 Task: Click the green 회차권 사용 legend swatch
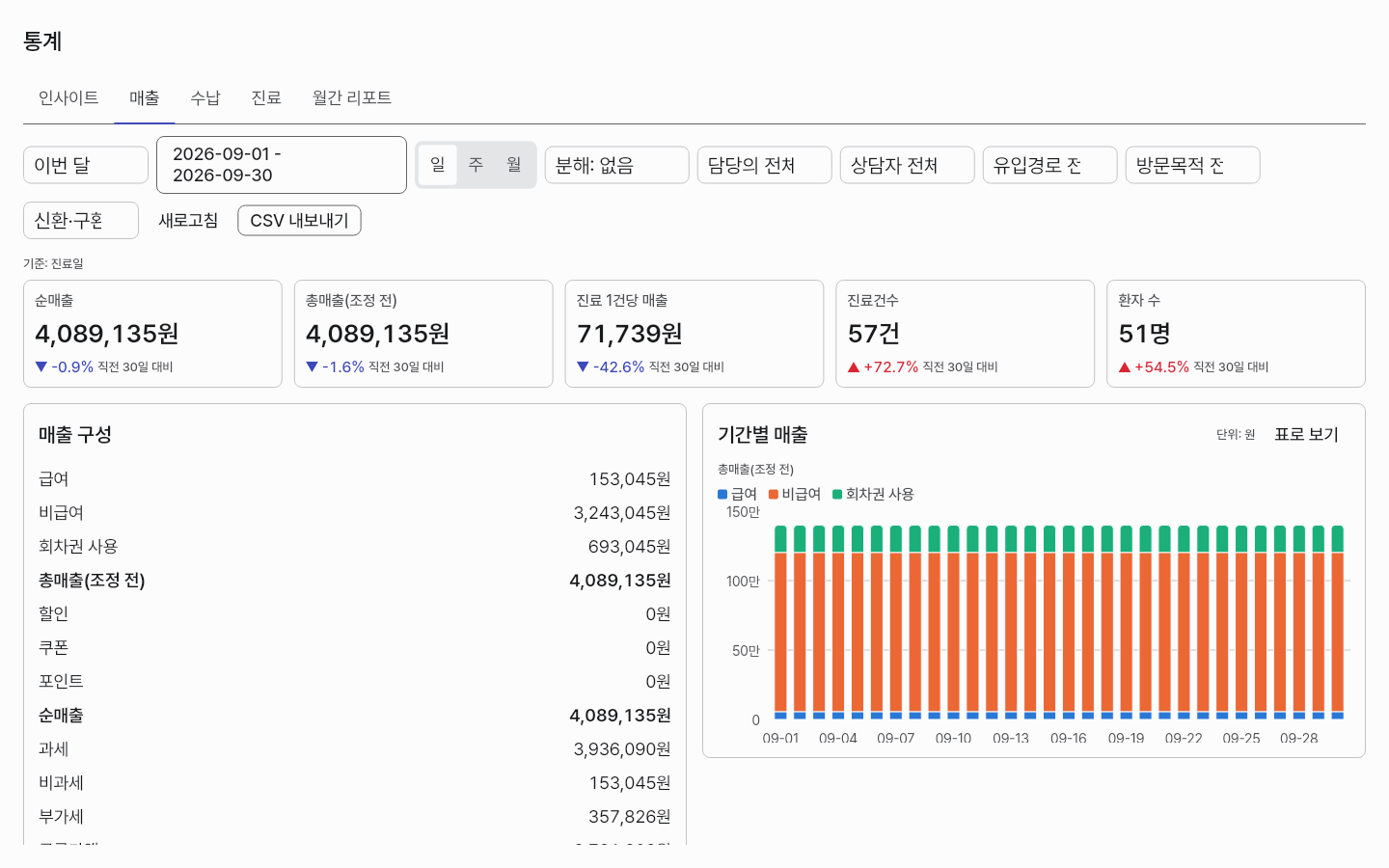(x=837, y=495)
